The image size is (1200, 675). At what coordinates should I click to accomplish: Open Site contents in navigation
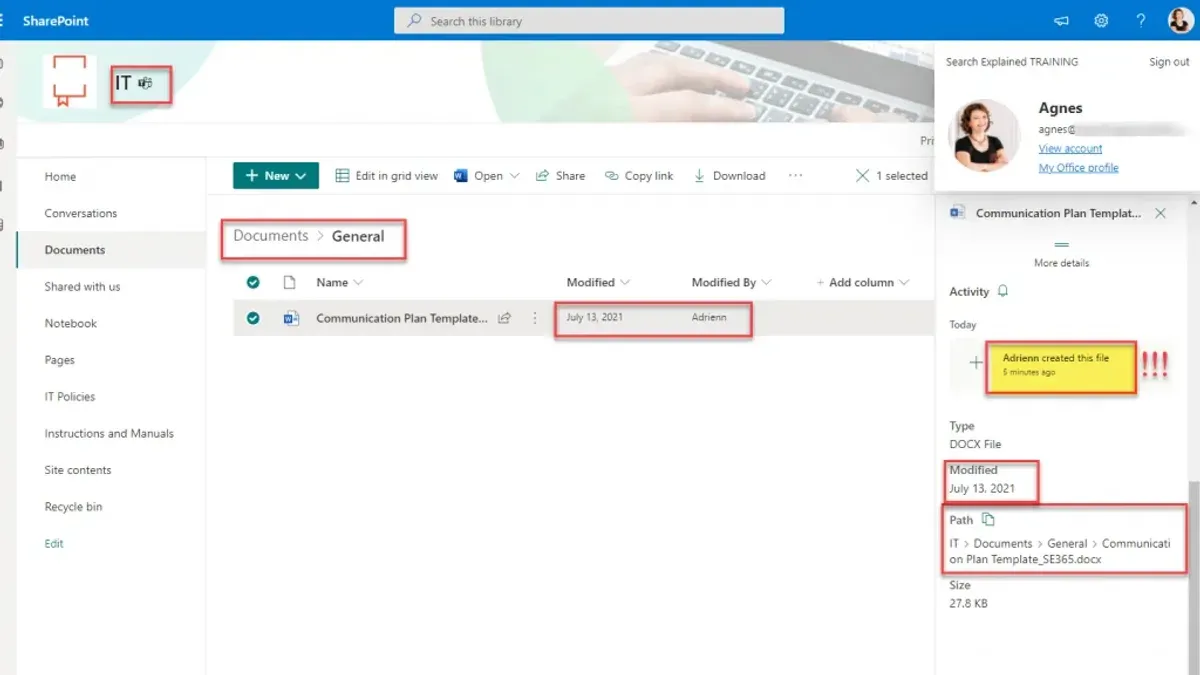[x=78, y=470]
